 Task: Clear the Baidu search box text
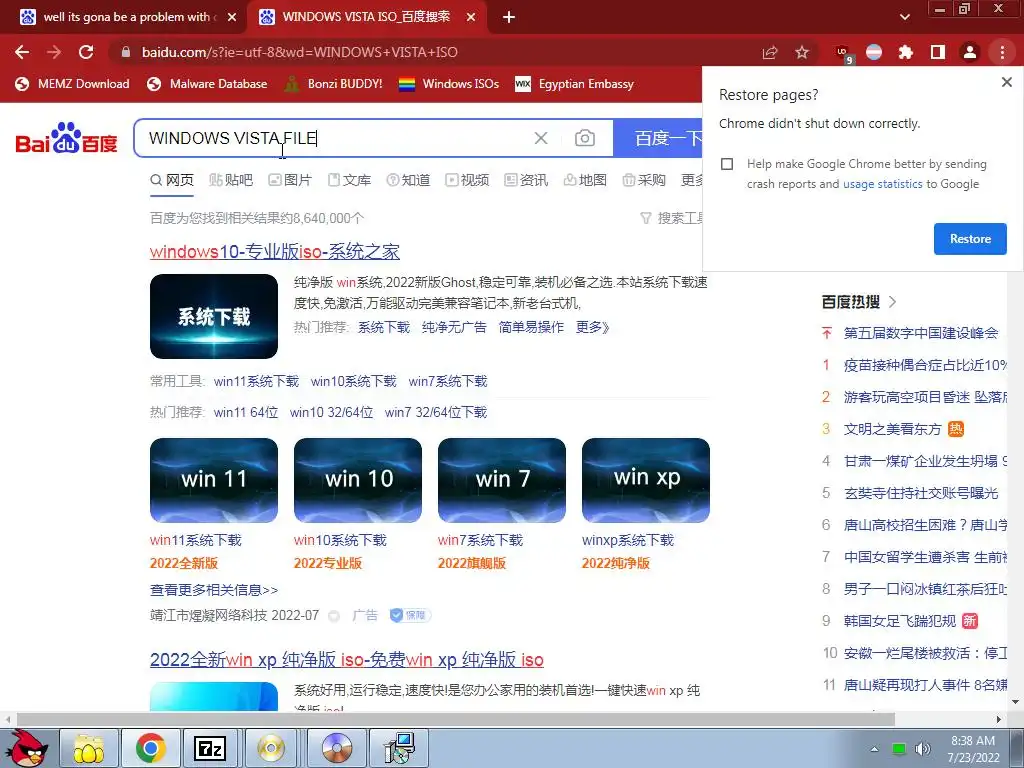coord(541,138)
